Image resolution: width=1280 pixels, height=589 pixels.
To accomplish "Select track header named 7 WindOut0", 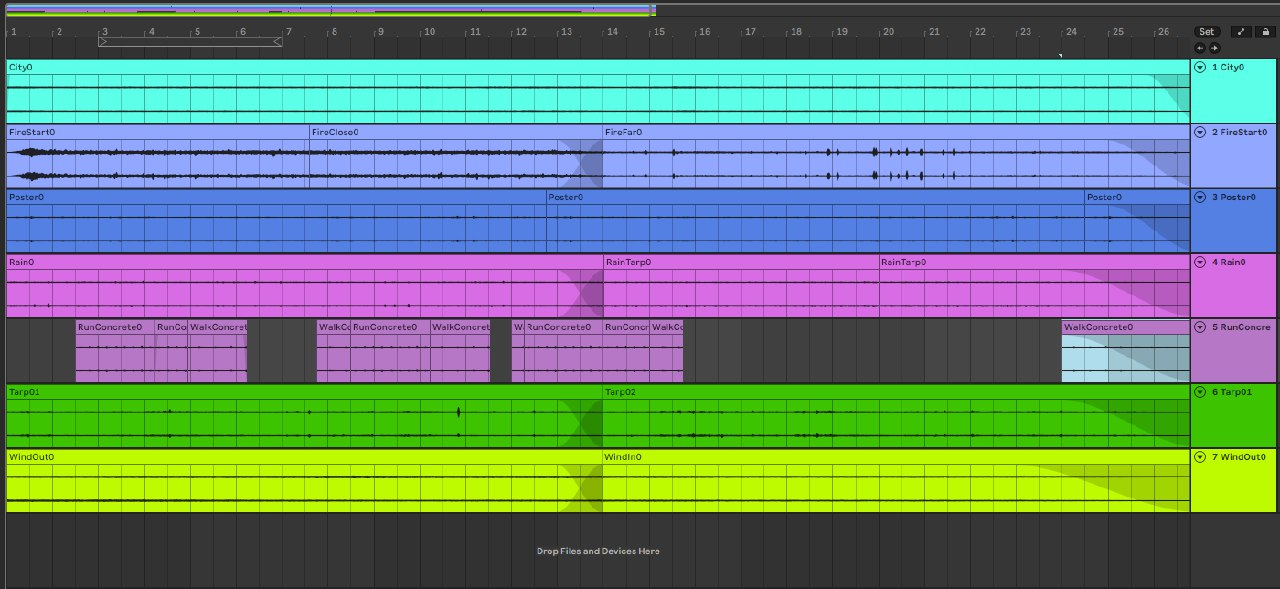I will pyautogui.click(x=1234, y=481).
